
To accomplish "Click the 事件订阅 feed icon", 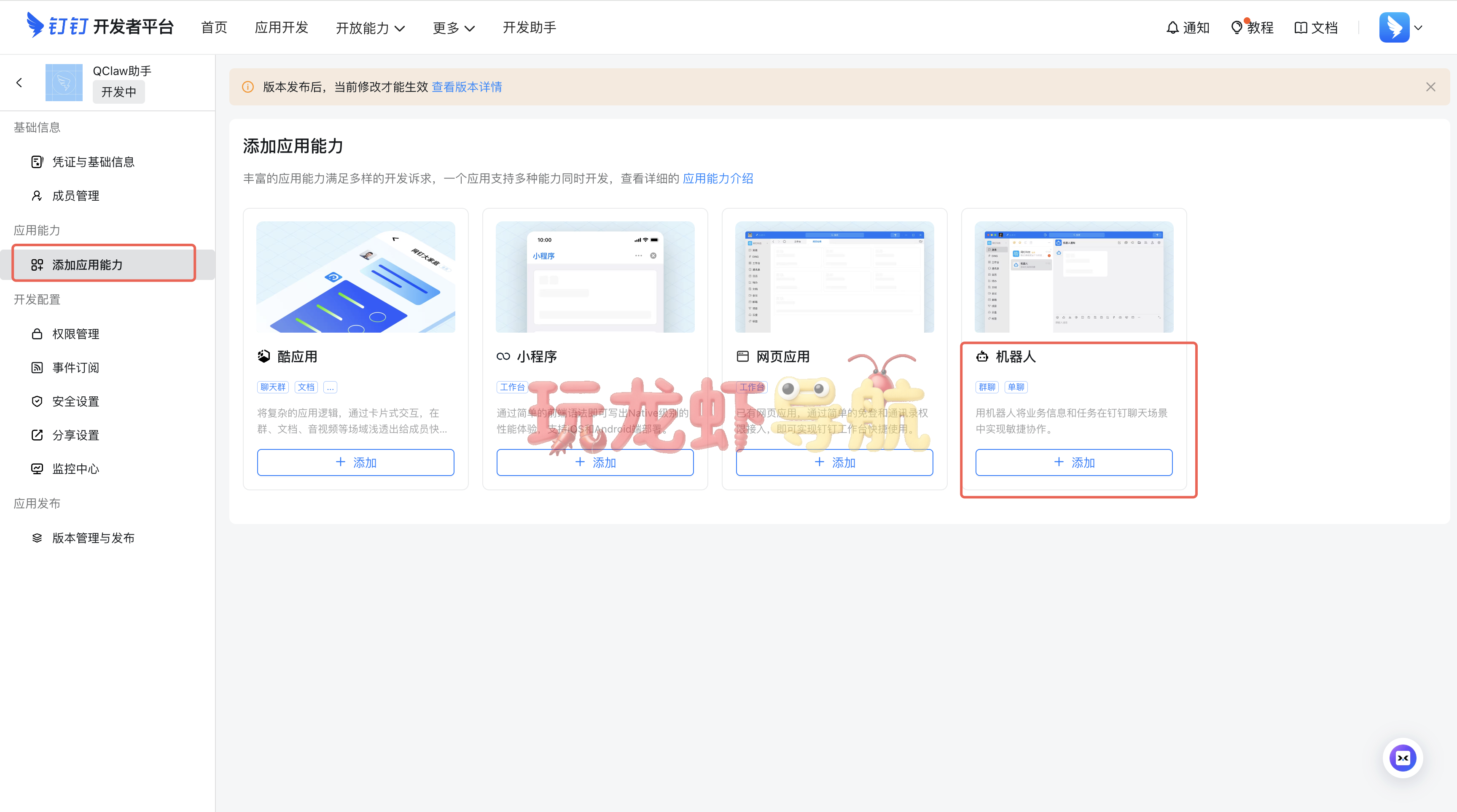I will click(37, 368).
